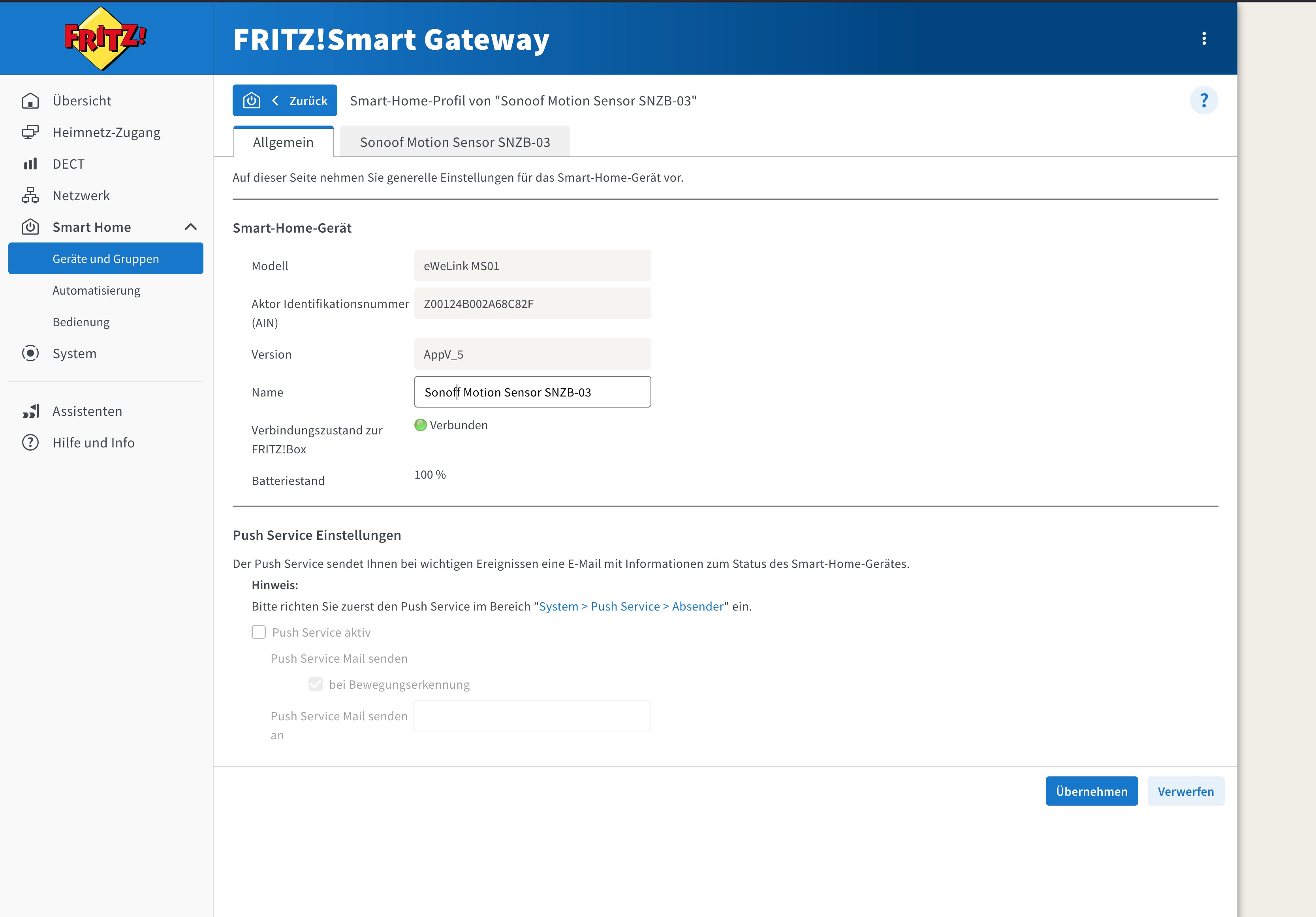Open the three-dot options menu
The width and height of the screenshot is (1316, 917).
coord(1204,38)
